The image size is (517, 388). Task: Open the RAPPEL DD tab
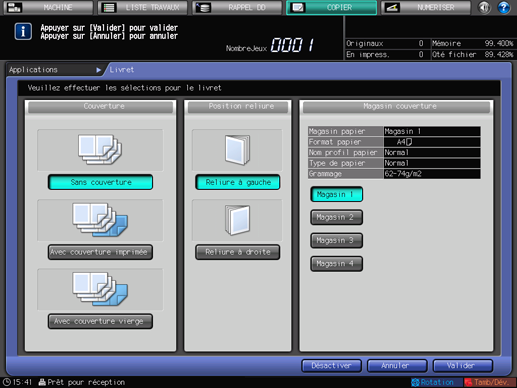point(237,7)
